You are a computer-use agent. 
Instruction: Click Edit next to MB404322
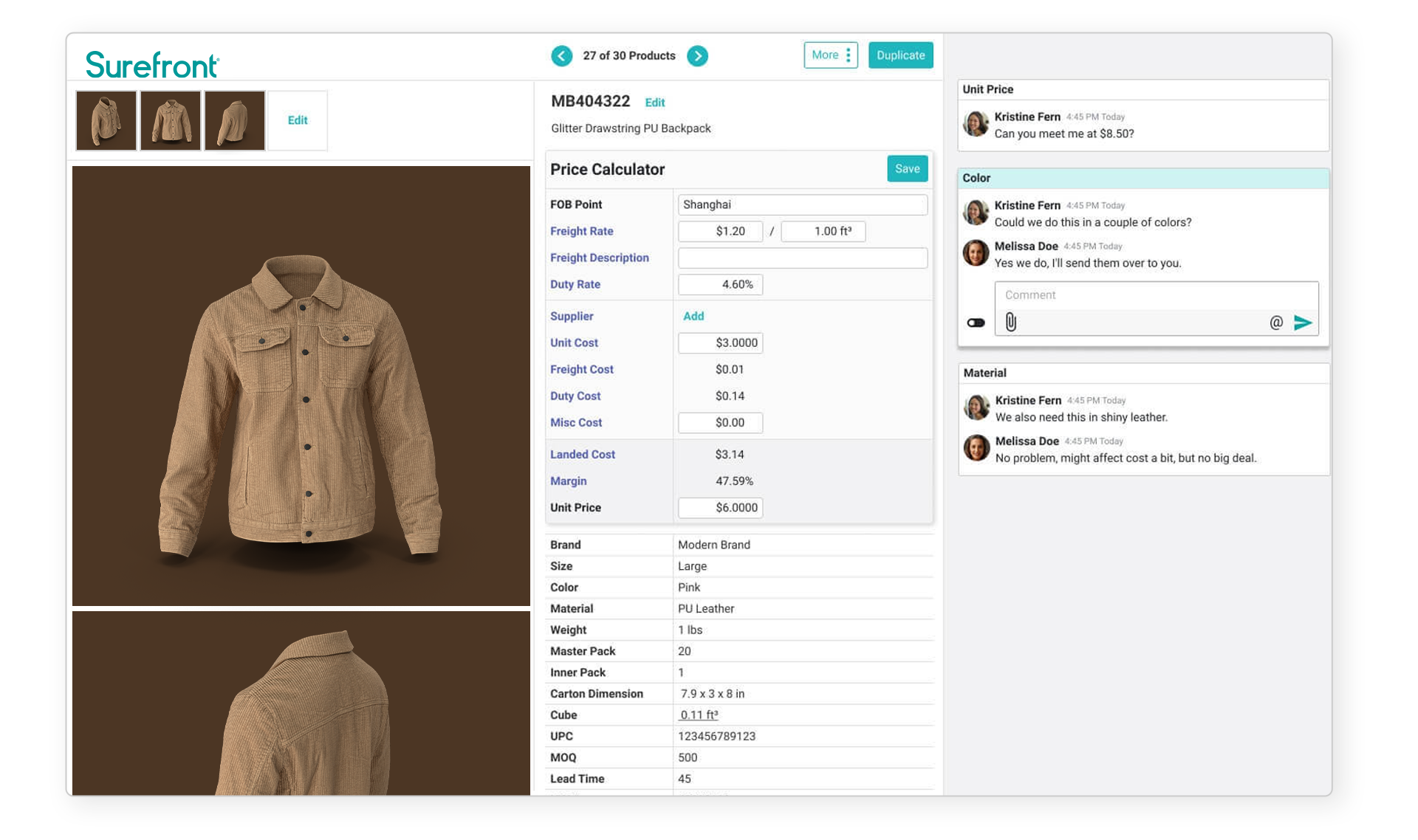[655, 103]
